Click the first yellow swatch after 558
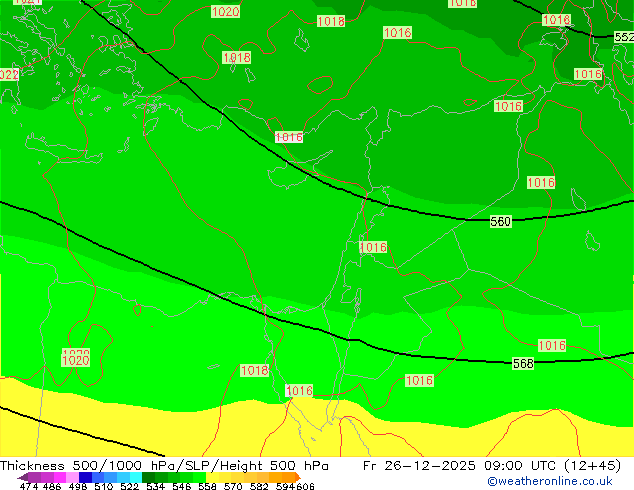Viewport: 634px width, 490px height. click(x=212, y=477)
